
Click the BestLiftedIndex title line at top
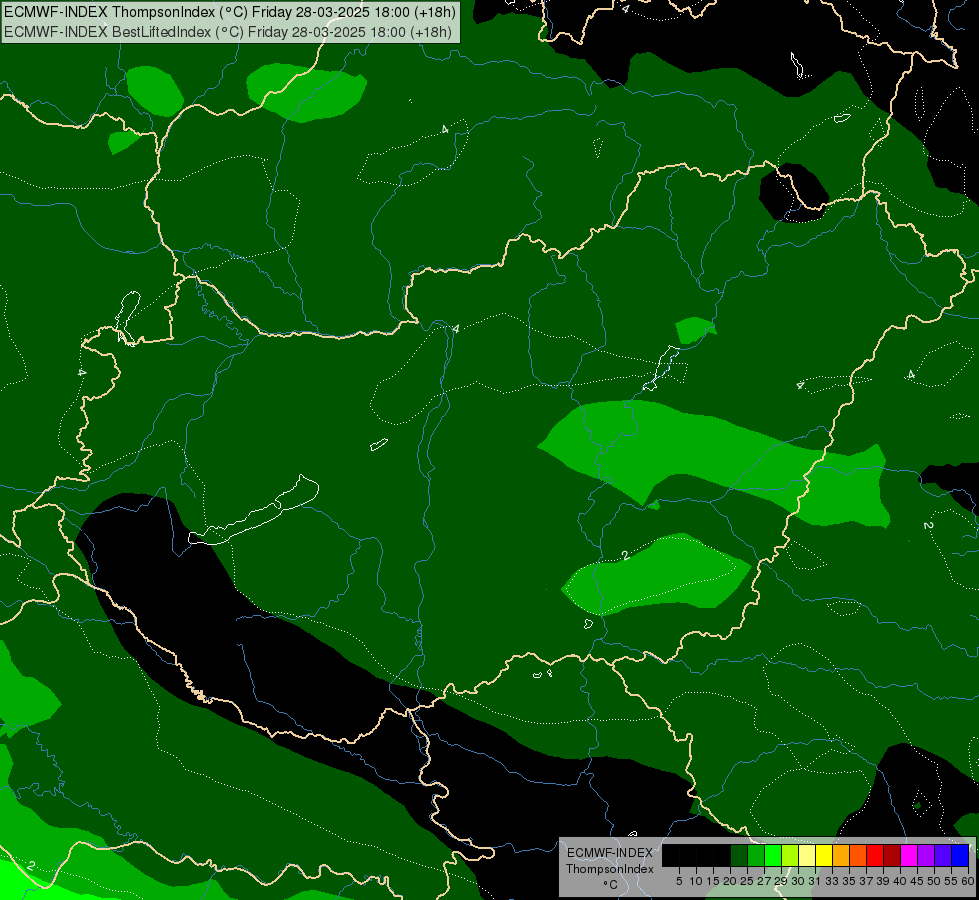pos(228,32)
